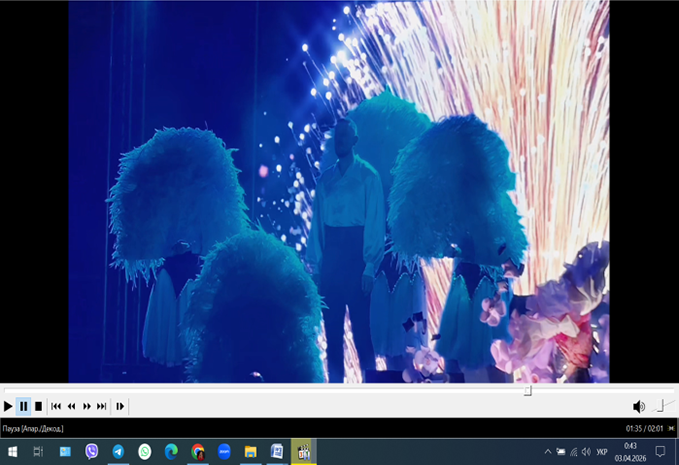The width and height of the screenshot is (679, 465).
Task: Click the rewind (decrease speed) button
Action: (71, 406)
